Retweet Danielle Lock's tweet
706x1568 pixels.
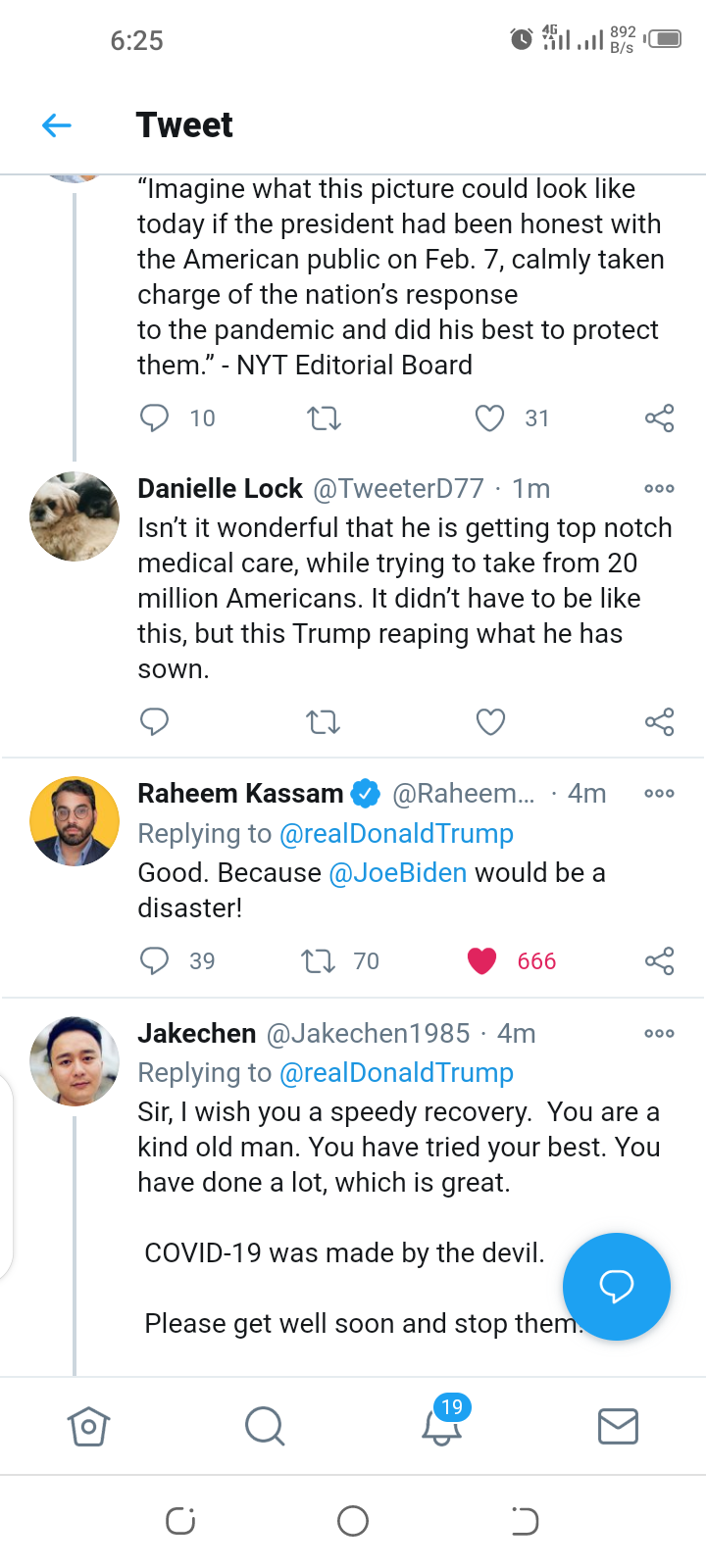pos(323,722)
